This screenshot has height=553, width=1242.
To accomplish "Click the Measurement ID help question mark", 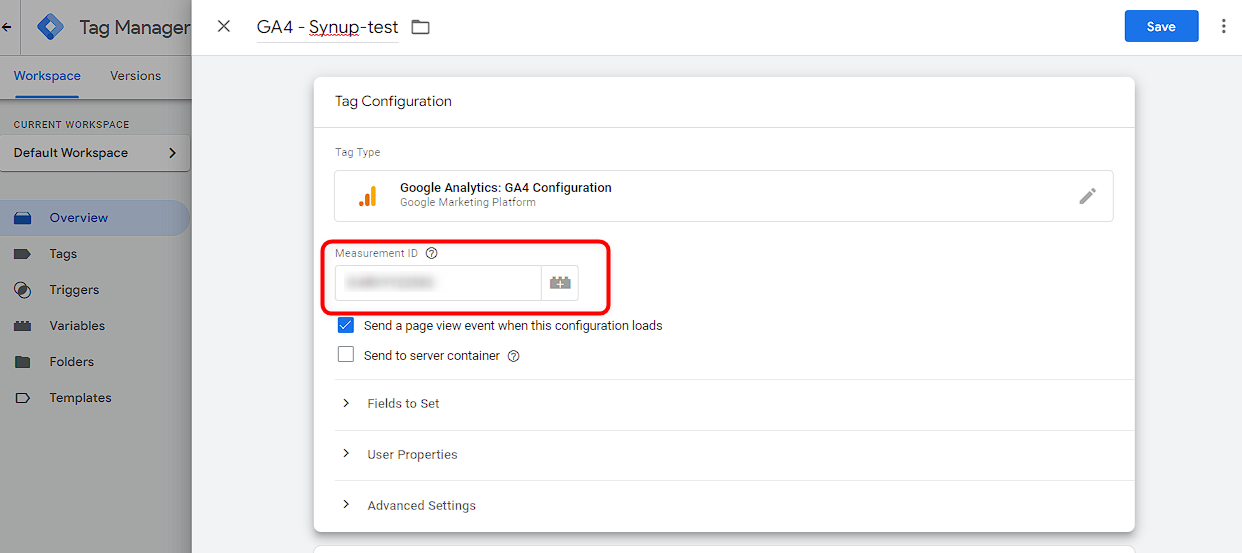I will click(431, 254).
